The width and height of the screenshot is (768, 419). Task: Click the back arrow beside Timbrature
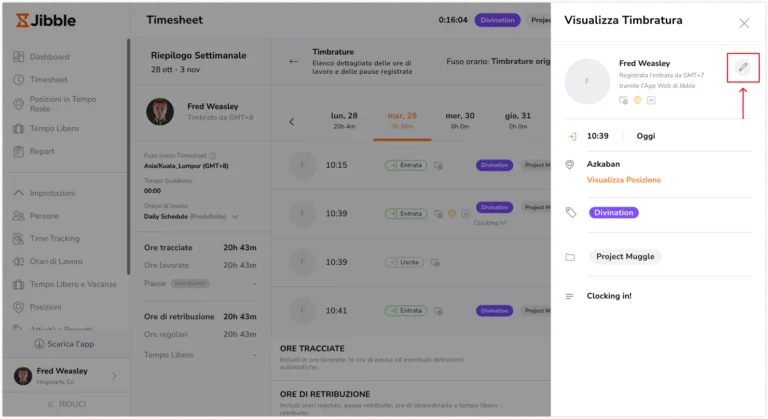293,61
